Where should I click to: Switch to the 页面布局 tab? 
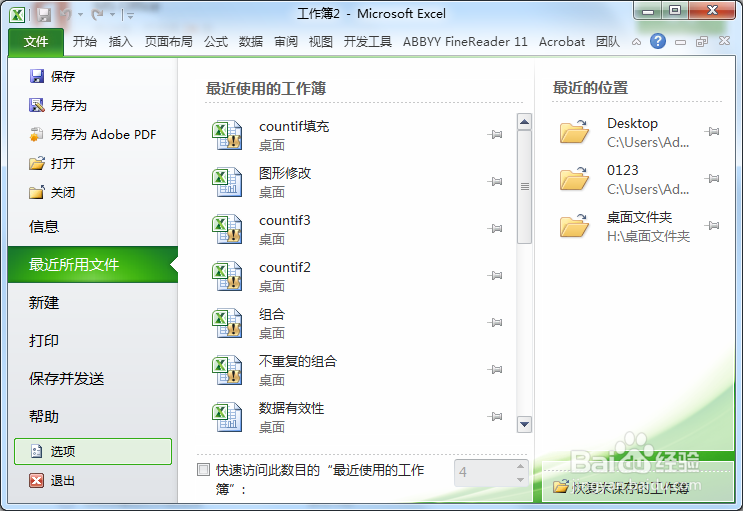(x=168, y=42)
